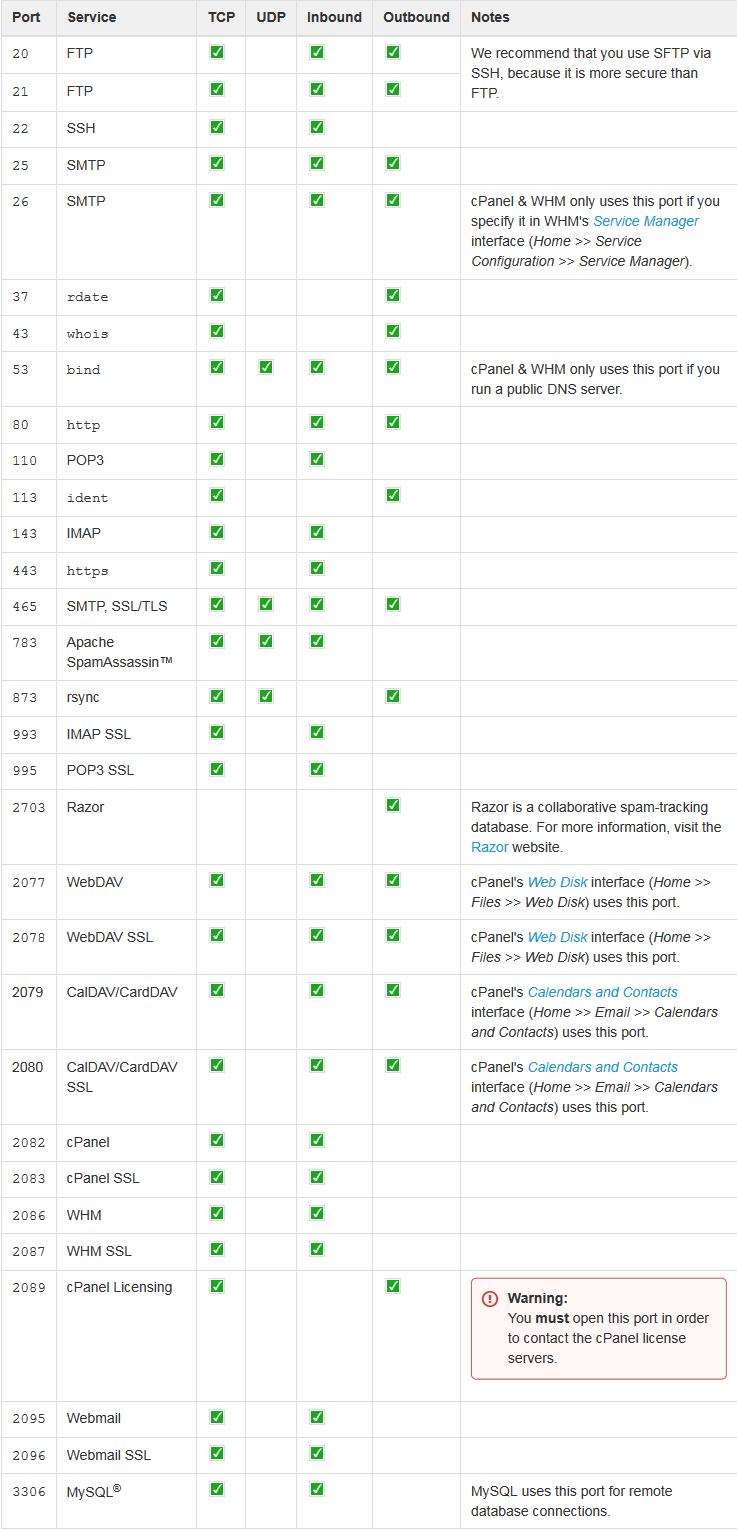Click the Notes column header
Image resolution: width=737 pixels, height=1531 pixels.
click(490, 17)
